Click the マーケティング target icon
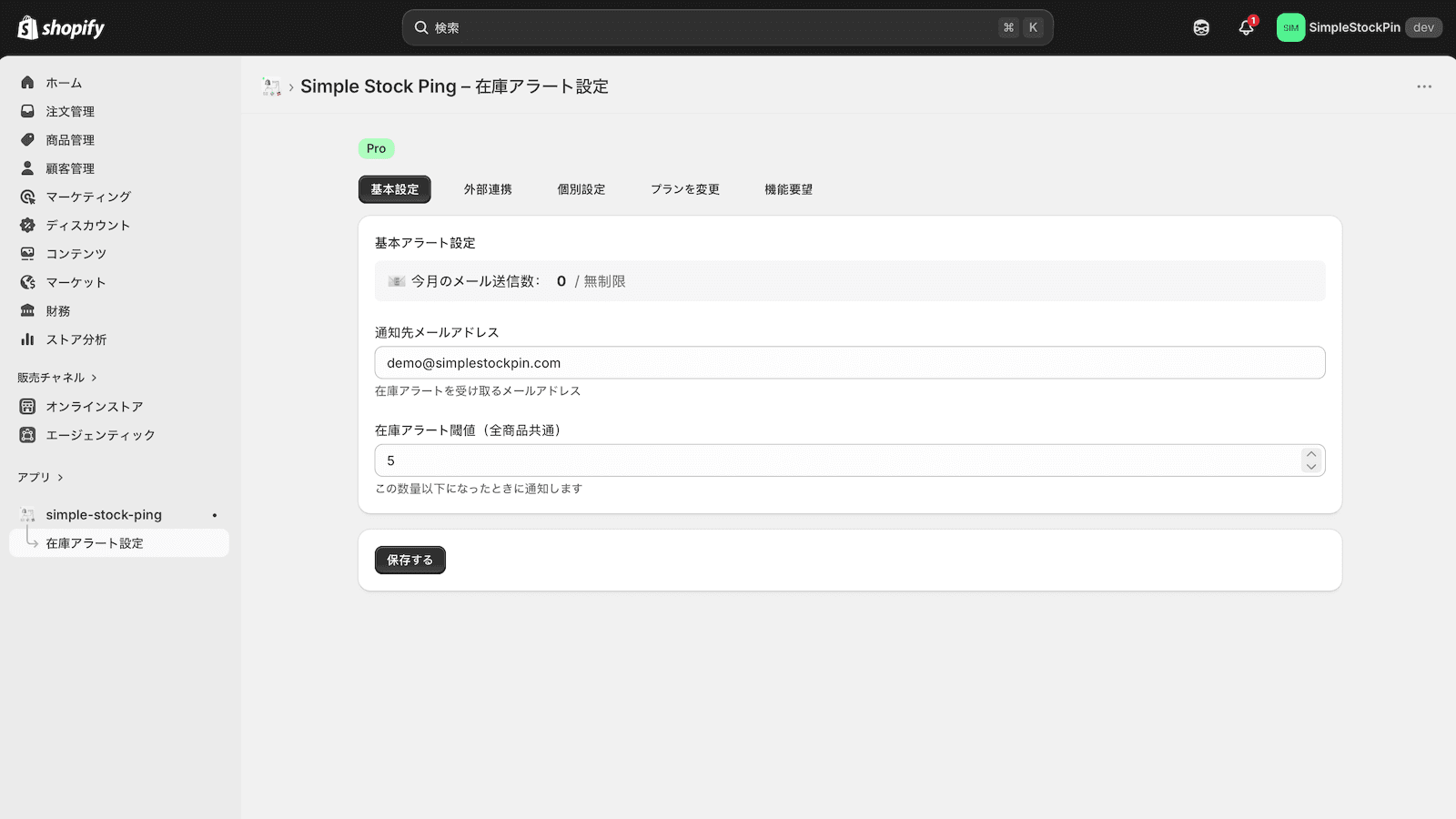 tap(27, 197)
